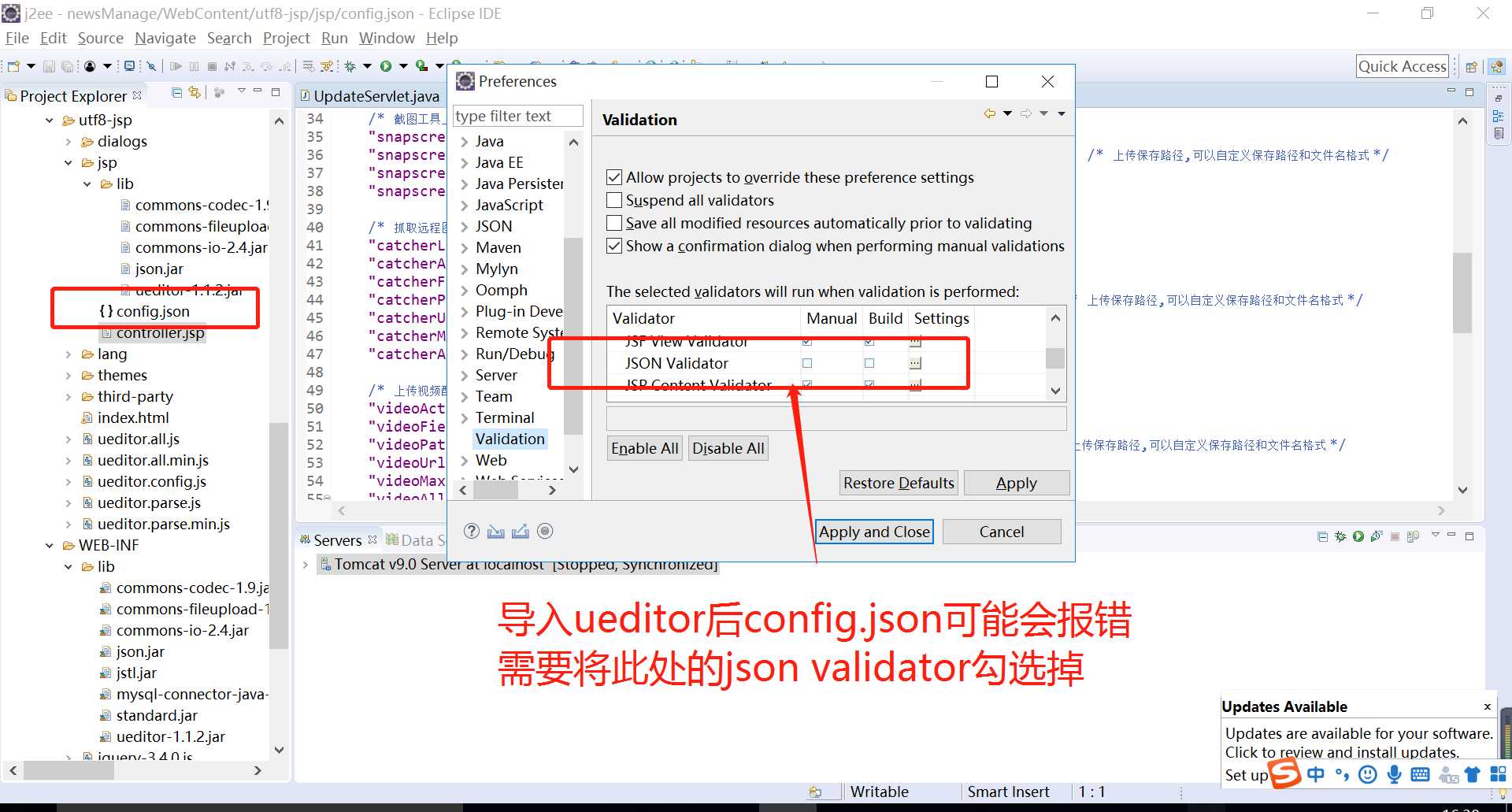Collapse the WEB-INF folder
This screenshot has width=1512, height=812.
pyautogui.click(x=50, y=545)
